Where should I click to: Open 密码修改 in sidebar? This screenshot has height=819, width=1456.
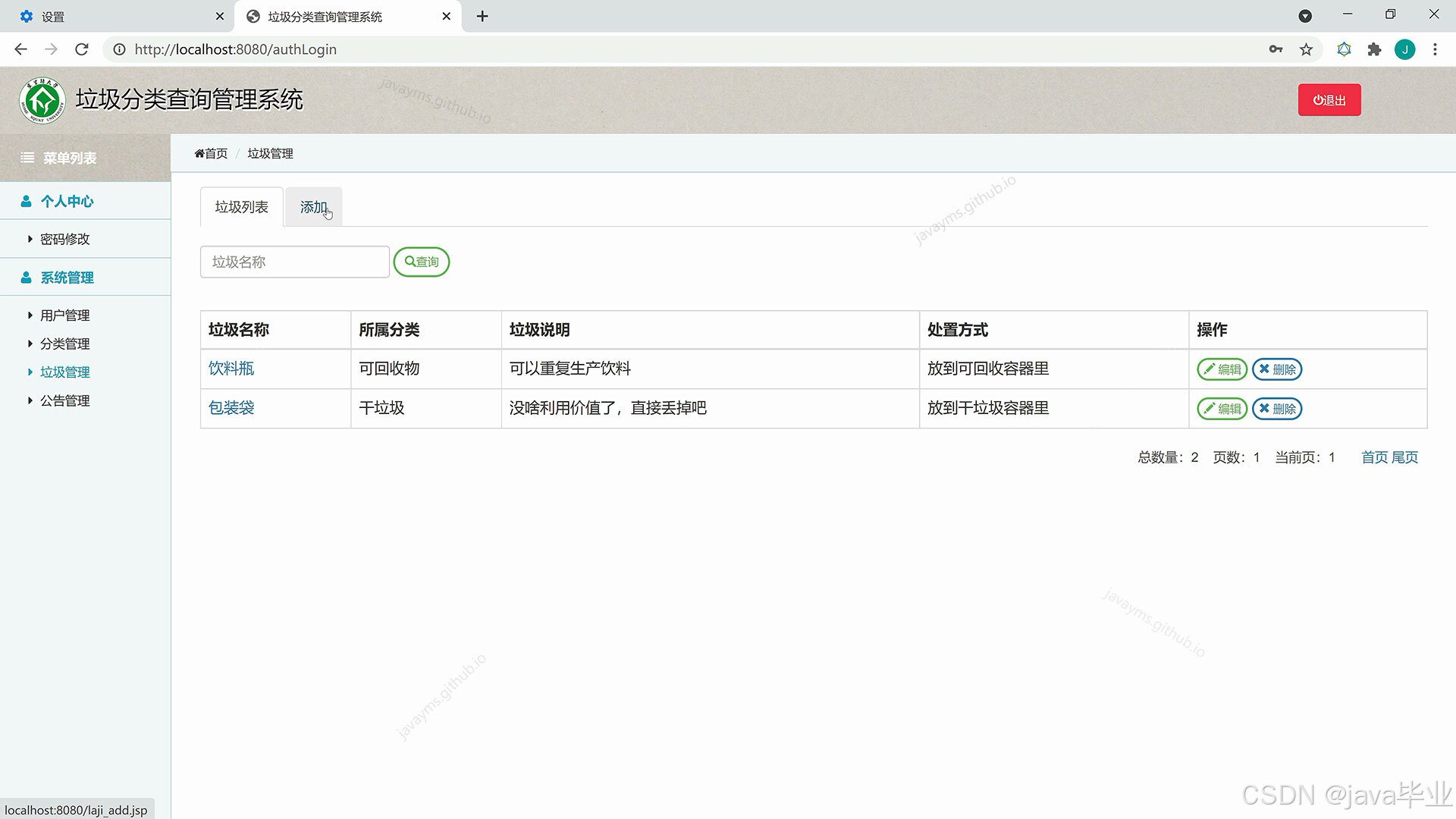click(x=64, y=239)
